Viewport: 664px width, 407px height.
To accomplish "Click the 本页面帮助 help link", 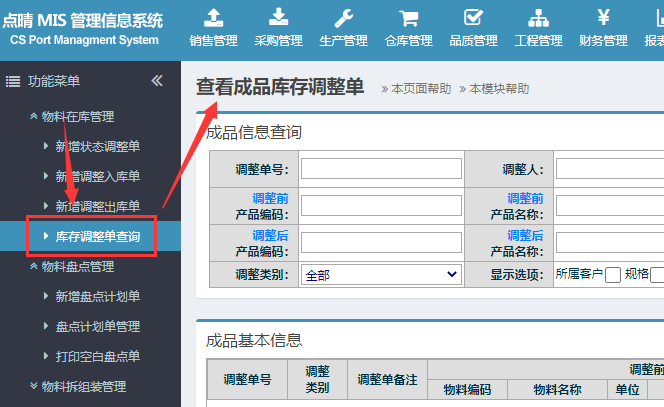I will pyautogui.click(x=420, y=89).
